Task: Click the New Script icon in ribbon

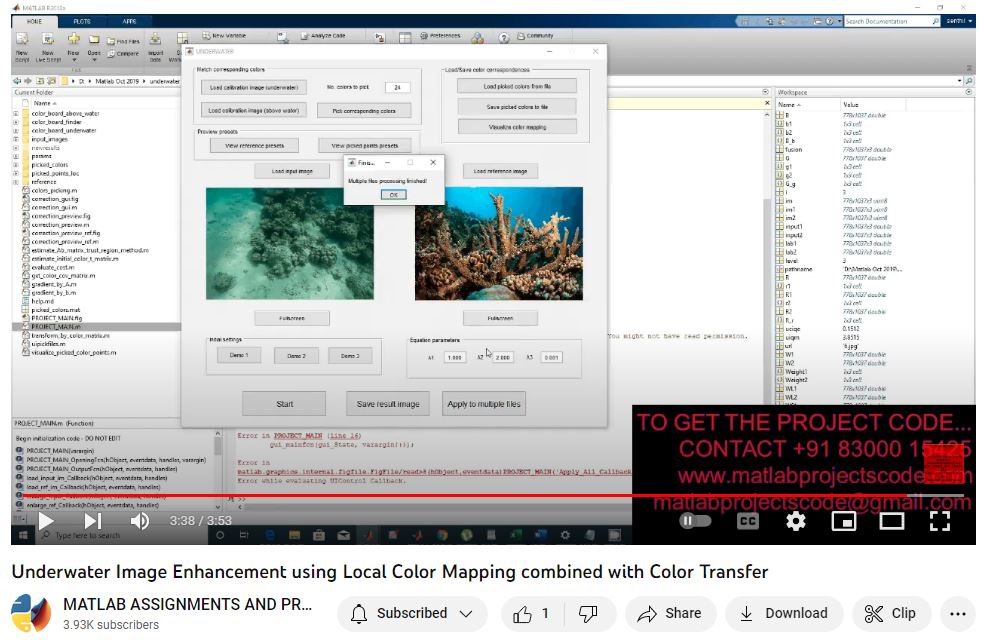Action: point(22,47)
